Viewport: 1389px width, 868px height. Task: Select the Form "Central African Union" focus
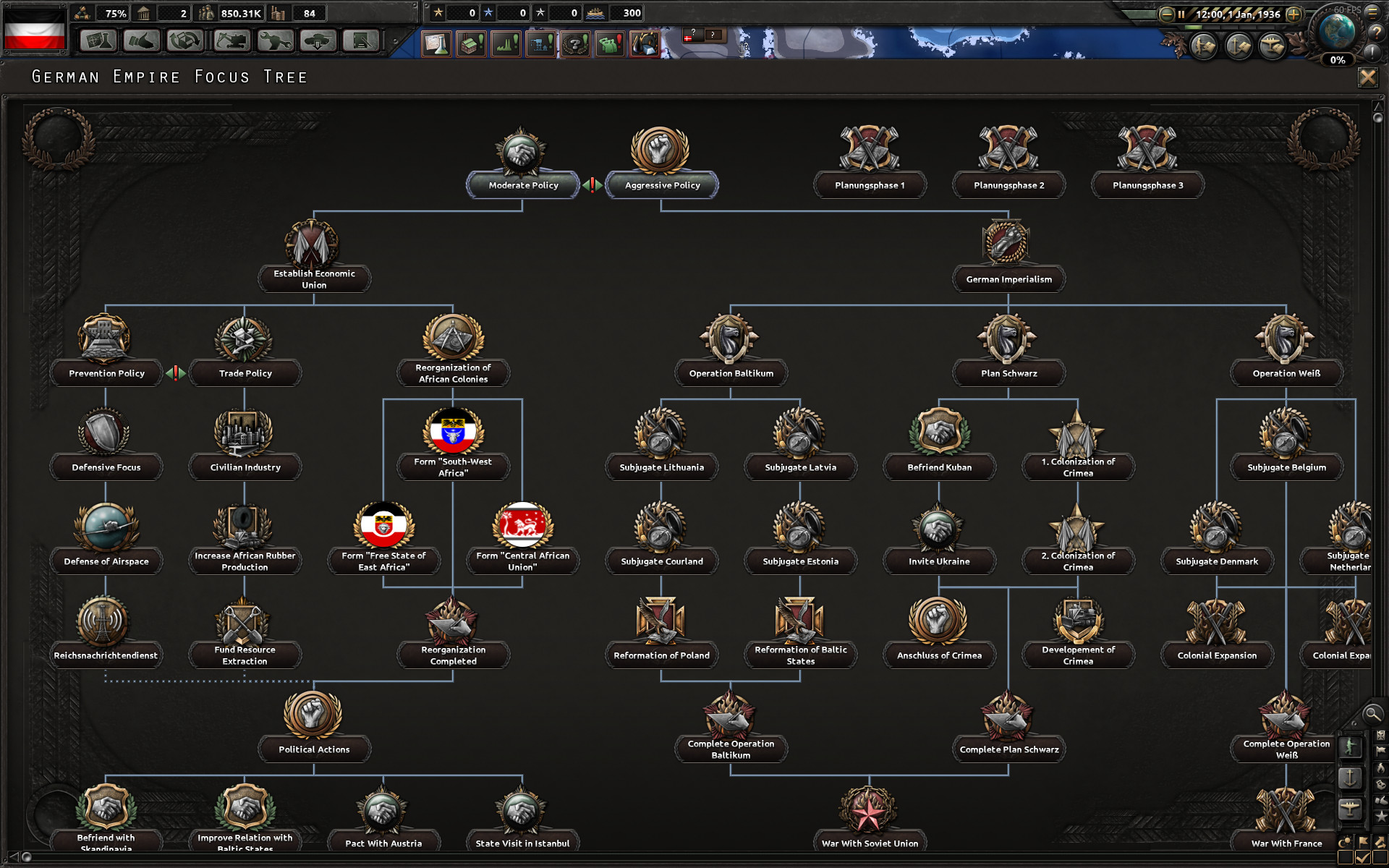522,561
